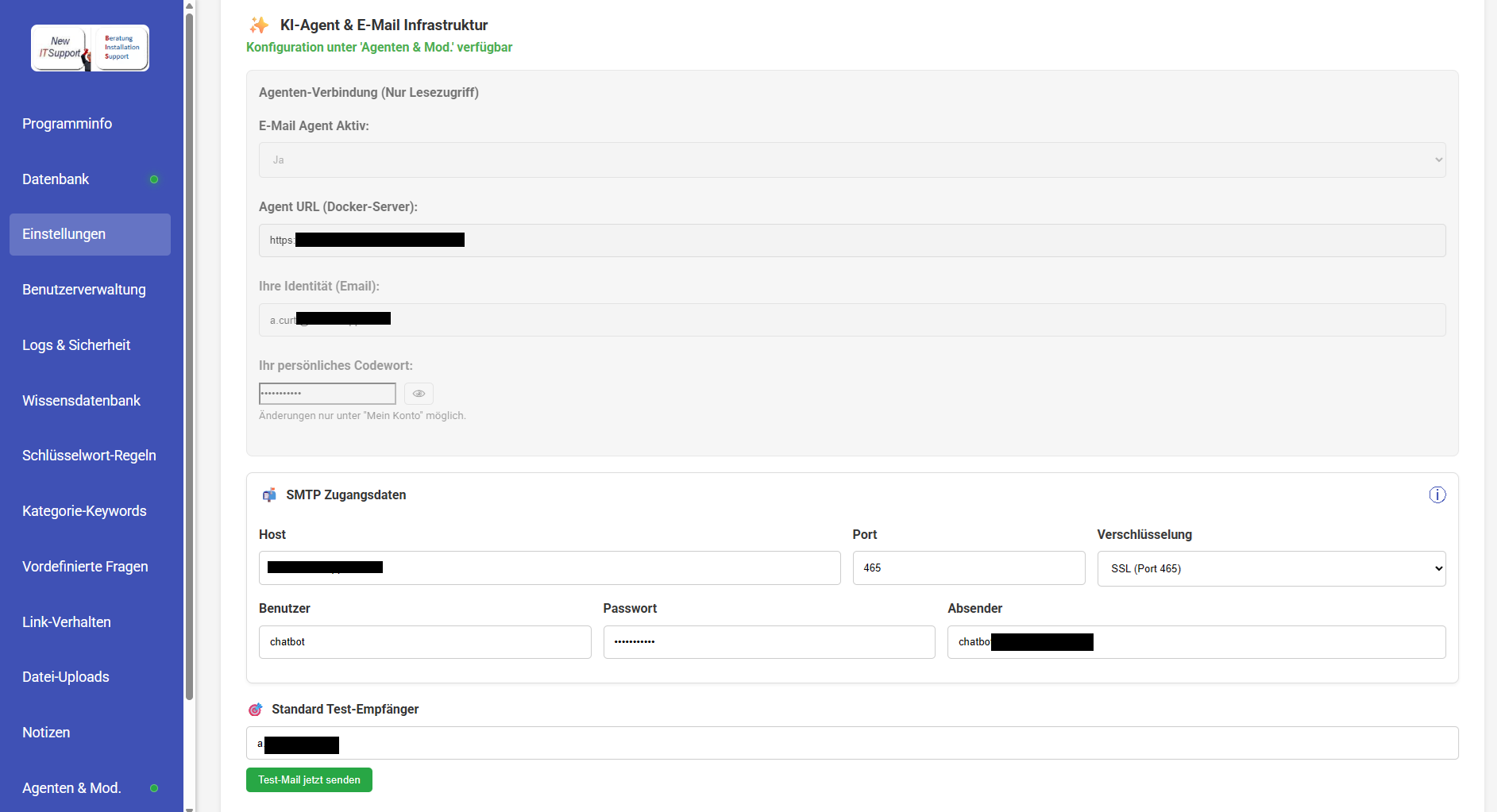This screenshot has height=812, width=1497.
Task: Open Benutzerverwaltung in the sidebar
Action: point(84,290)
